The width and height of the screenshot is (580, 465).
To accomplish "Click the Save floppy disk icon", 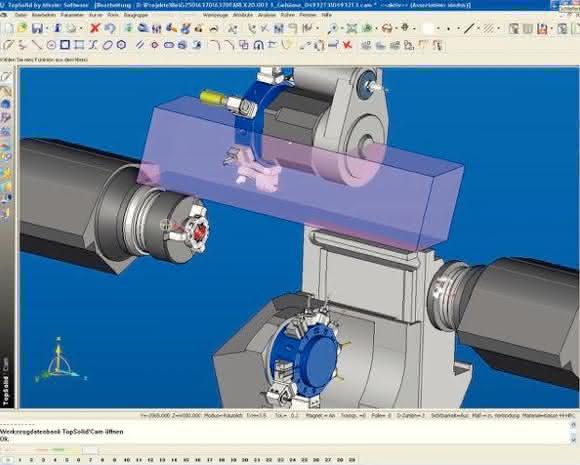I will click(x=37, y=28).
